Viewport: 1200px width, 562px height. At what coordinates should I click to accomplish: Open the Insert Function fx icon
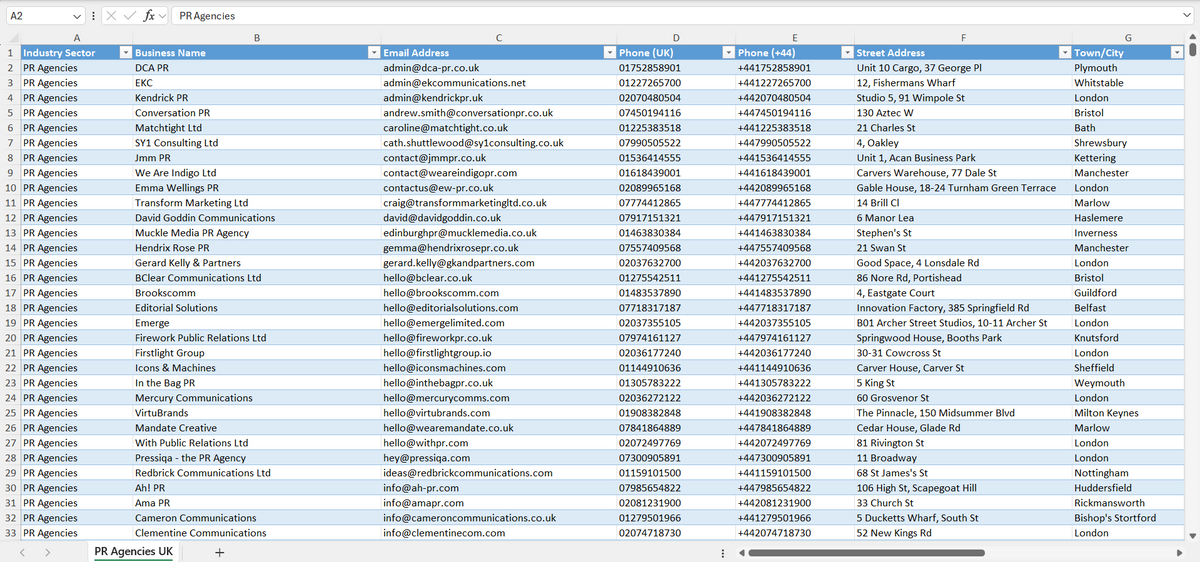click(x=148, y=17)
